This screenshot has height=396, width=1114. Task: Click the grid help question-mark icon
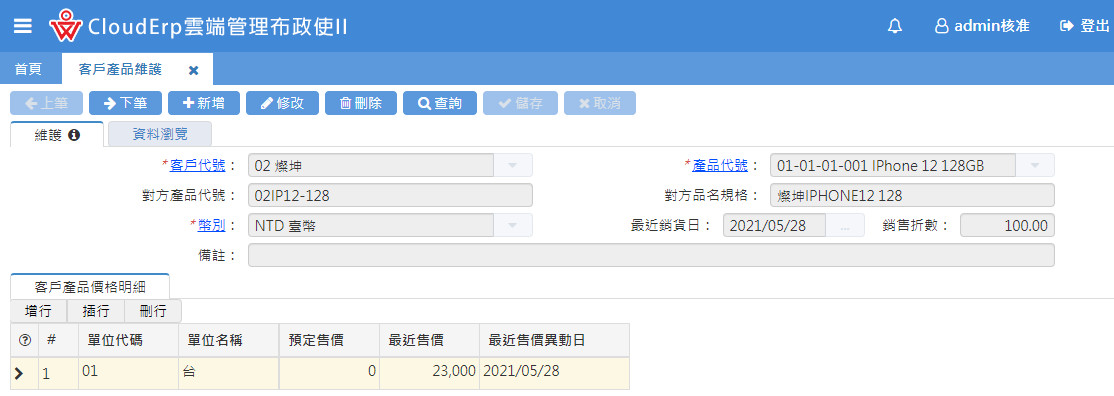point(24,340)
